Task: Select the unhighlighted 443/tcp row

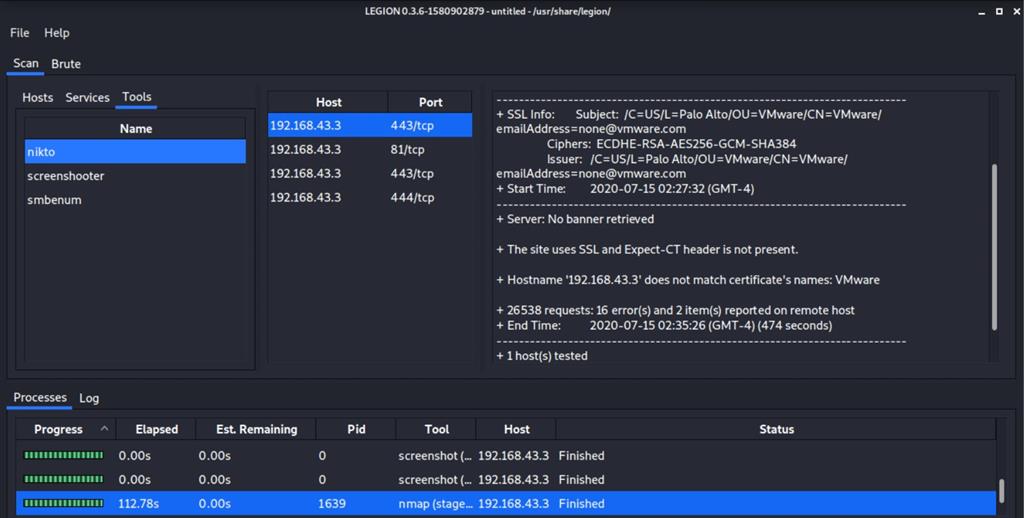Action: pos(370,173)
